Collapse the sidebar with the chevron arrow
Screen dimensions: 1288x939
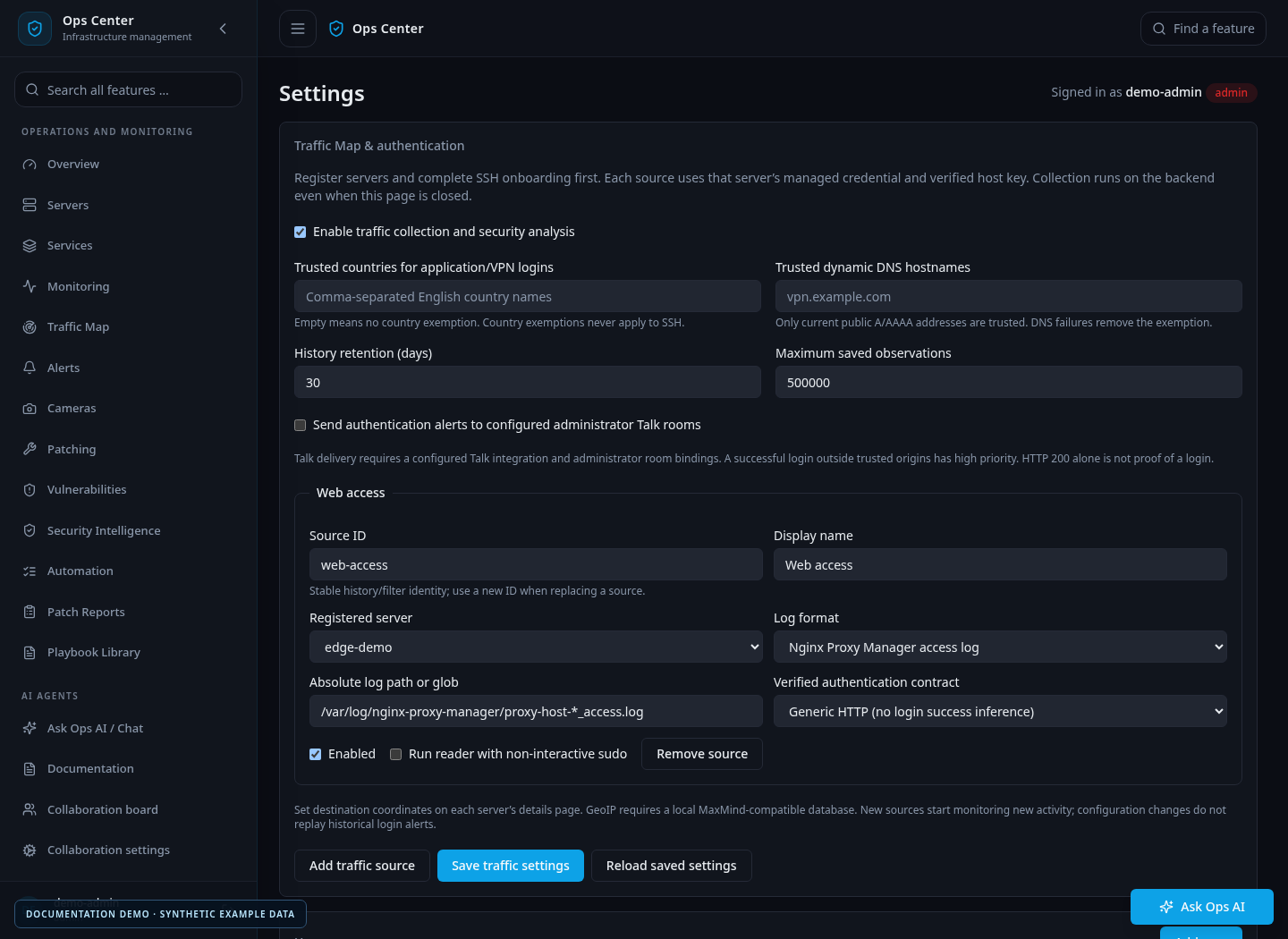223,29
